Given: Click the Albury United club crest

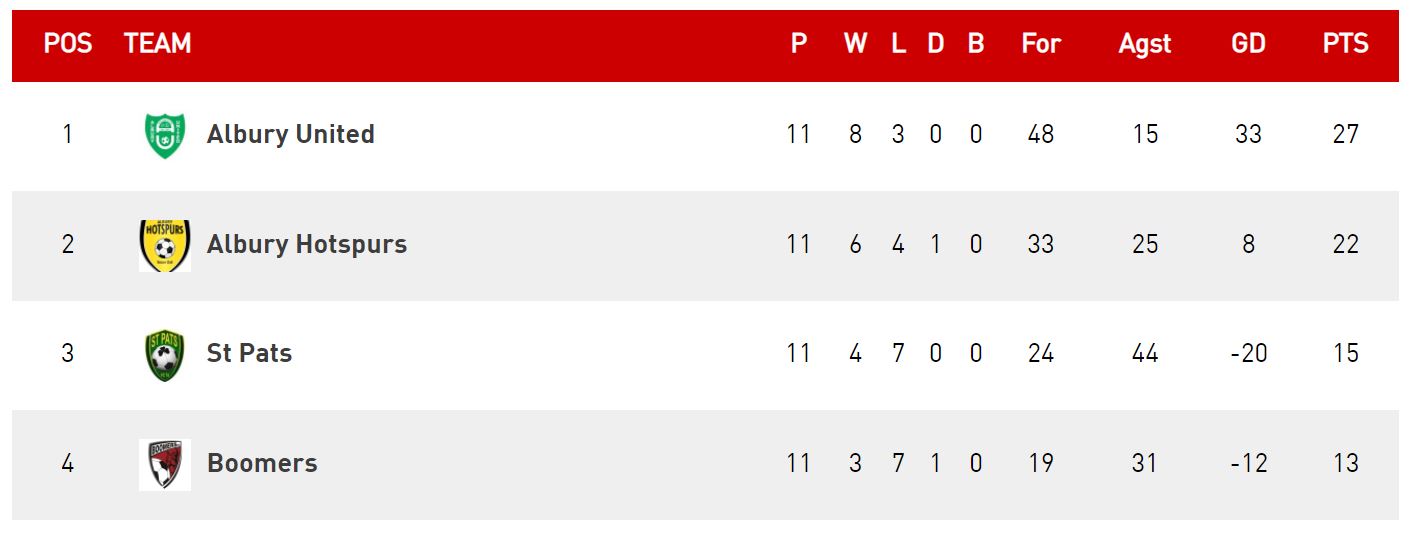Looking at the screenshot, I should 165,135.
